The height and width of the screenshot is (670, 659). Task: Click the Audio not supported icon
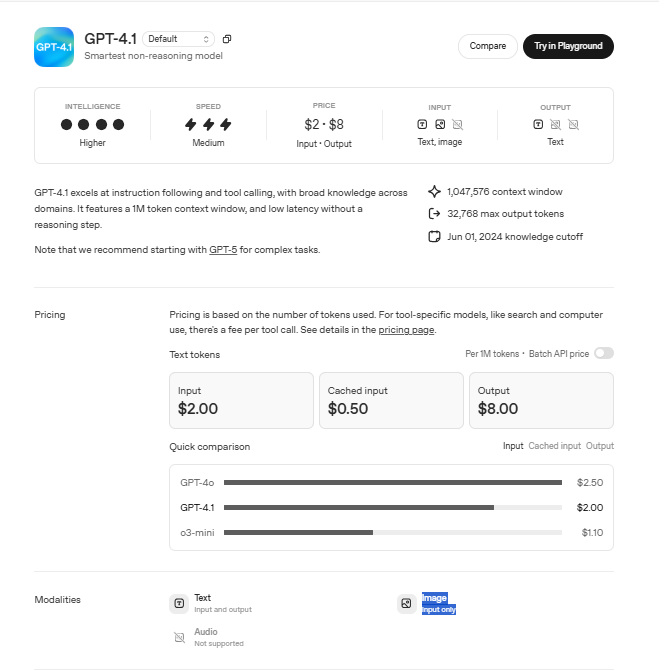tap(179, 638)
